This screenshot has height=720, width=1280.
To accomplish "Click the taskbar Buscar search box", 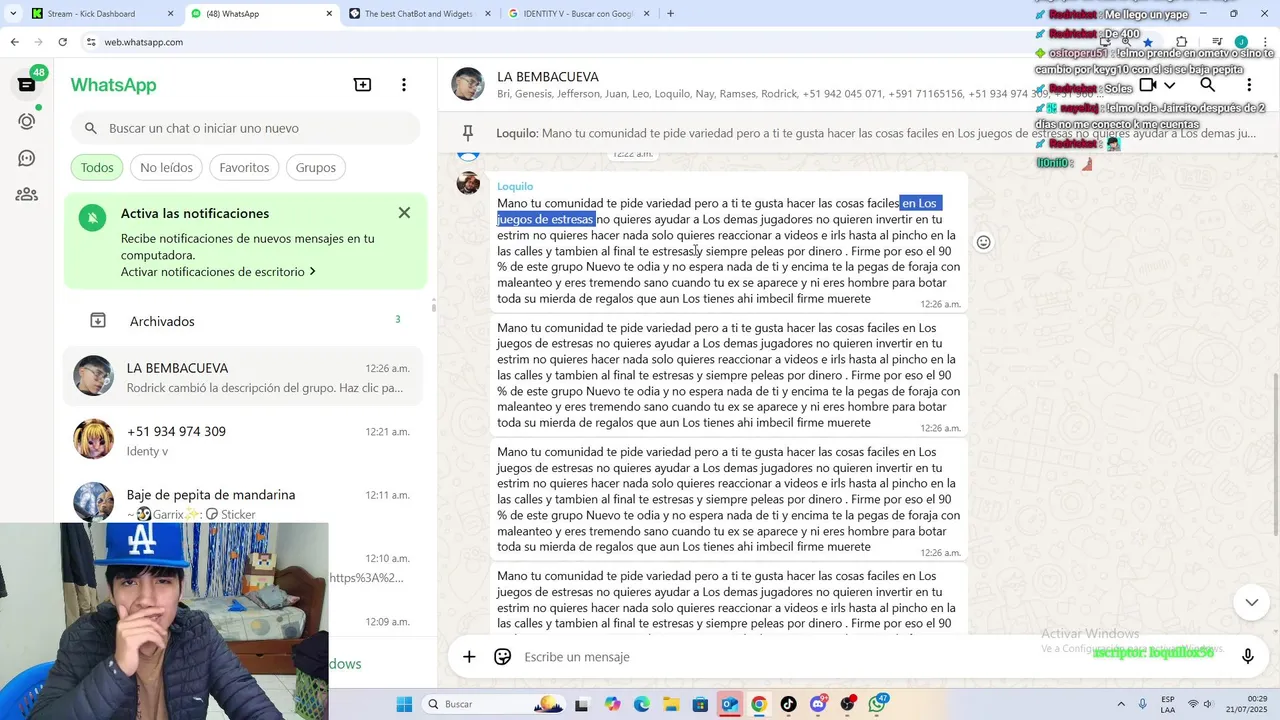I will [x=495, y=704].
